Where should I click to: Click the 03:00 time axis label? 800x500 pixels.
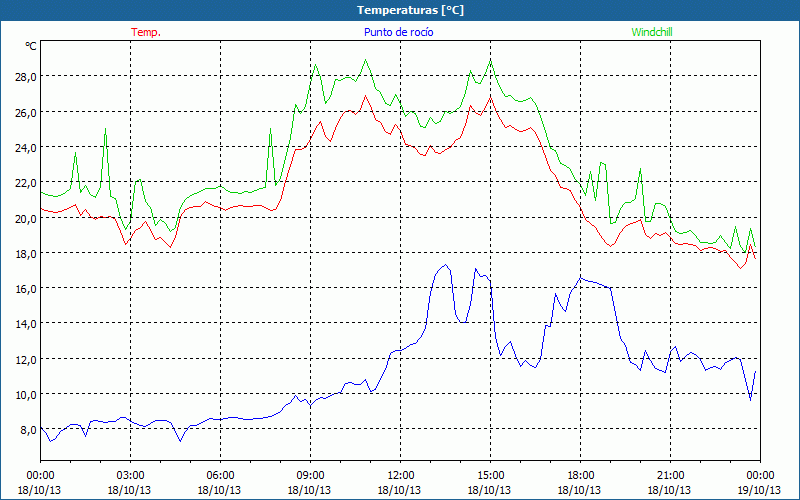[x=130, y=475]
